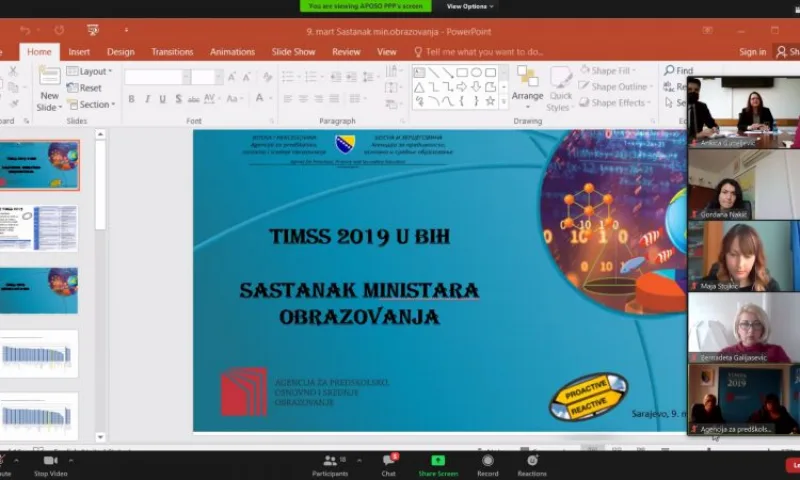The height and width of the screenshot is (480, 800).
Task: Open the Reactions icon
Action: point(532,461)
